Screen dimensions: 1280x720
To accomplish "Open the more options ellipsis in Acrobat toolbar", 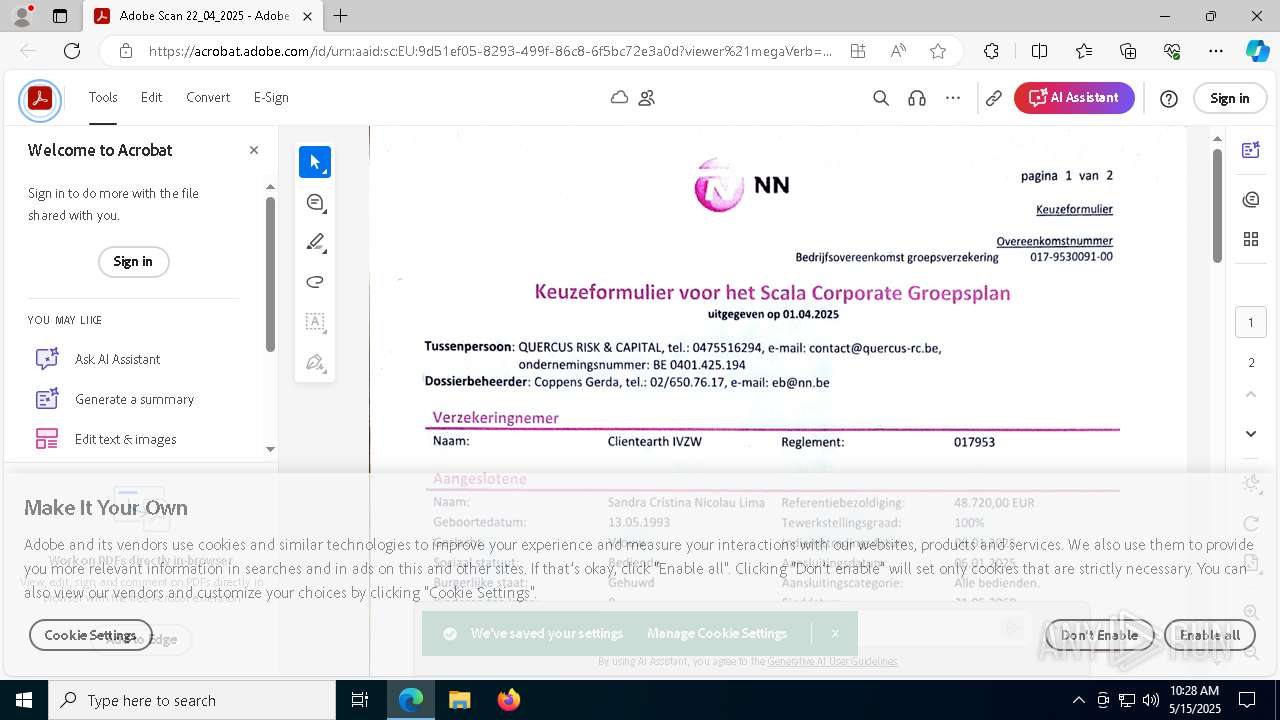I will tap(953, 98).
